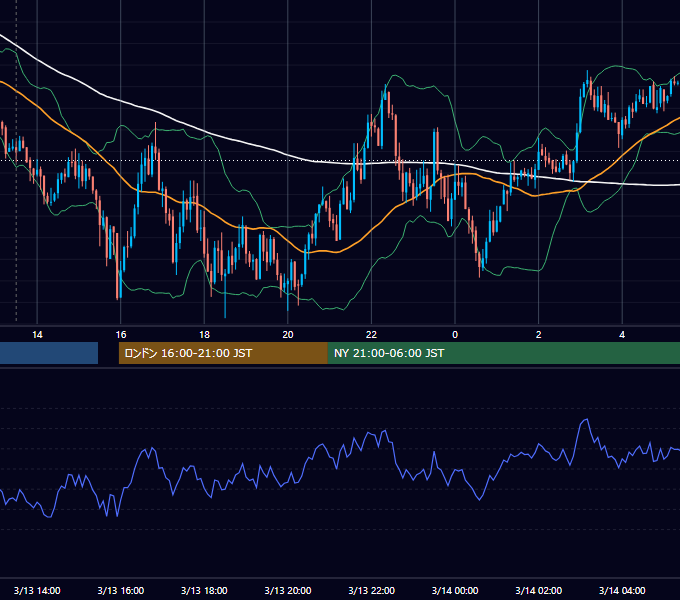Click the 4 hour axis label
680x600 pixels.
tap(622, 335)
